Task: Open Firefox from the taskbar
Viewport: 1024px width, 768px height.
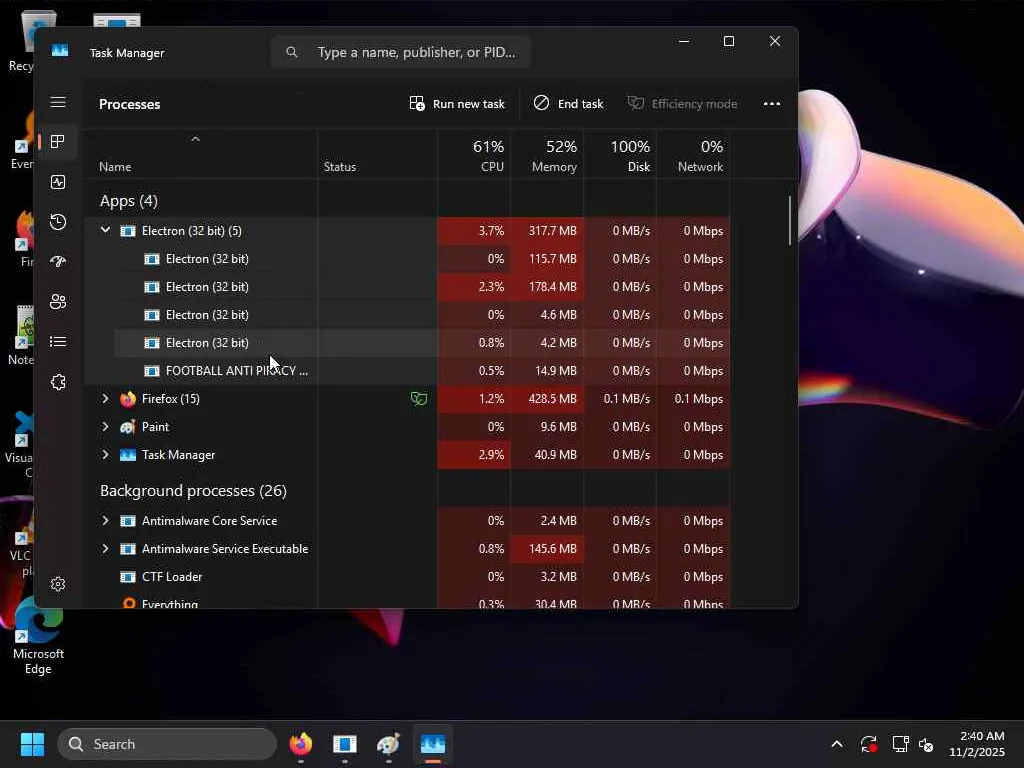Action: (x=301, y=744)
